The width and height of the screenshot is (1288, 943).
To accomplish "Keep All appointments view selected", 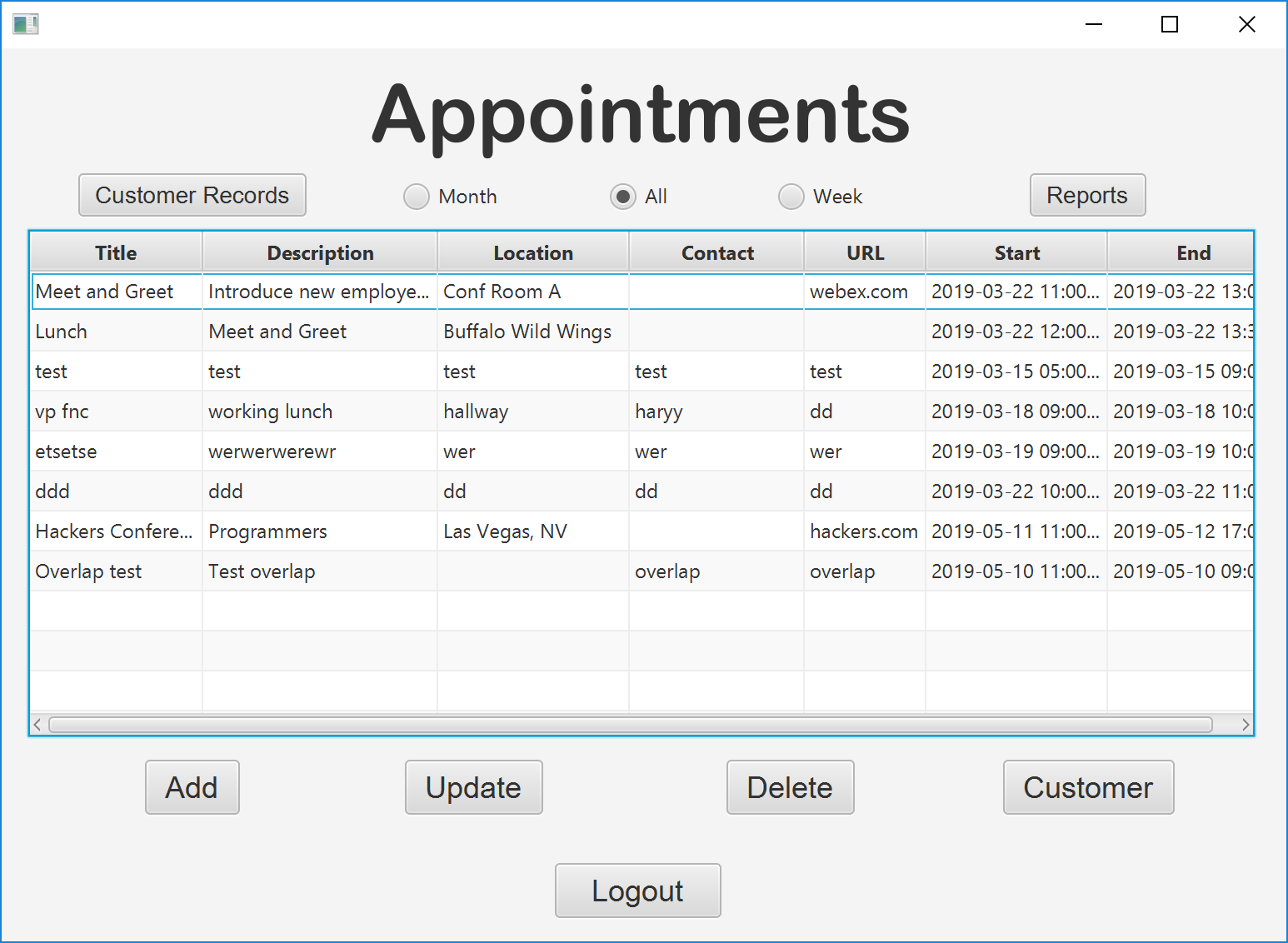I will tap(623, 196).
